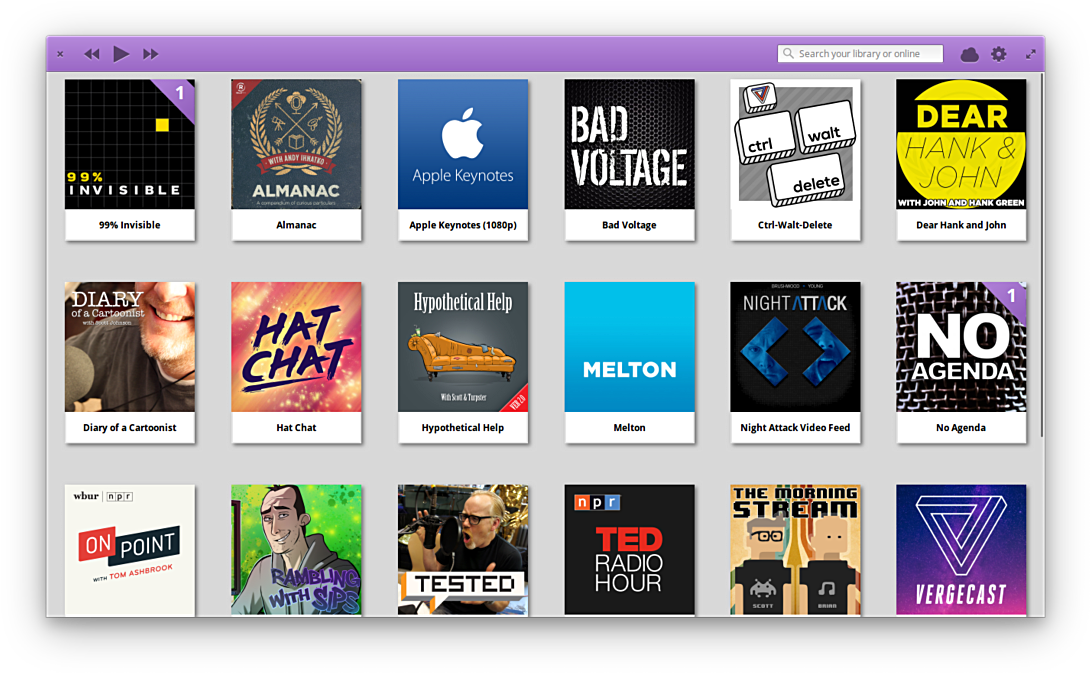Click the 'Ctrl-Walt-Delete' title label
Screen dimensions: 1090x673
click(x=795, y=225)
